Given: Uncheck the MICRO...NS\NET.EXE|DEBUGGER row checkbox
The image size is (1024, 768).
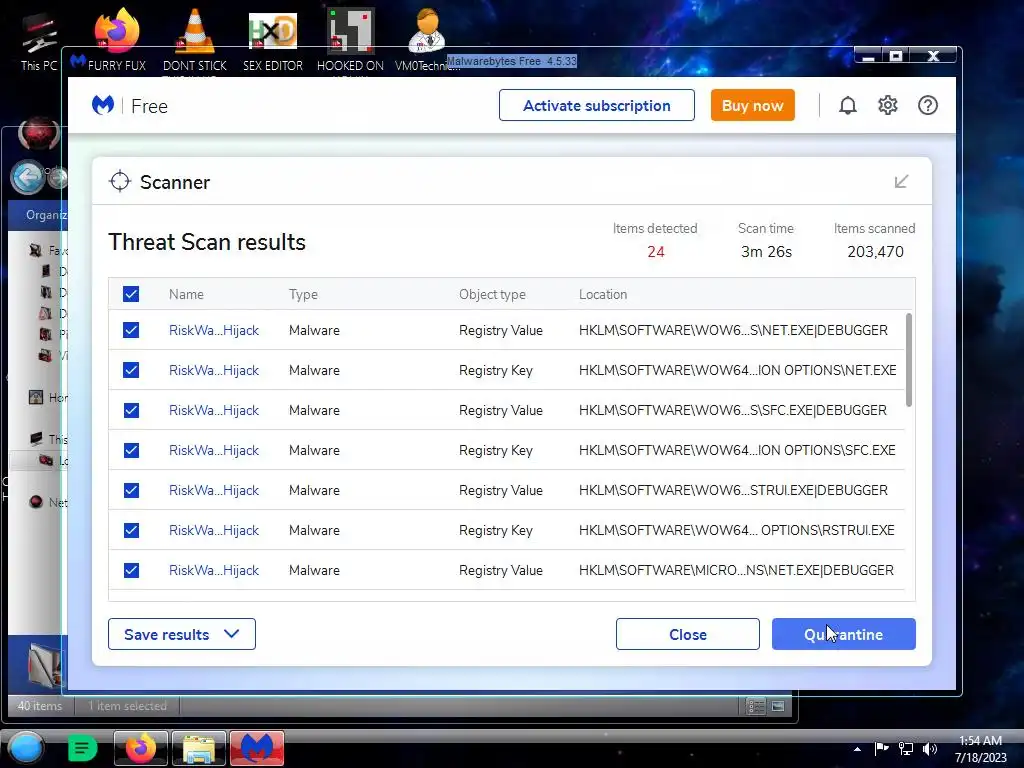Looking at the screenshot, I should point(131,570).
